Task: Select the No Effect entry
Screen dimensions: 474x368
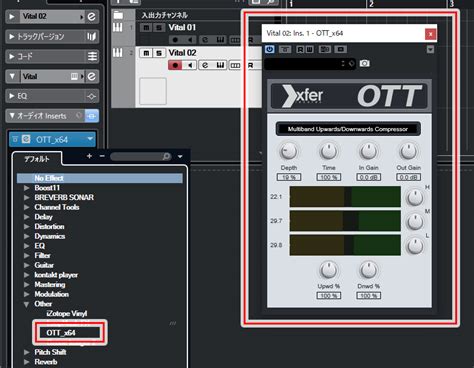Action: click(x=100, y=178)
